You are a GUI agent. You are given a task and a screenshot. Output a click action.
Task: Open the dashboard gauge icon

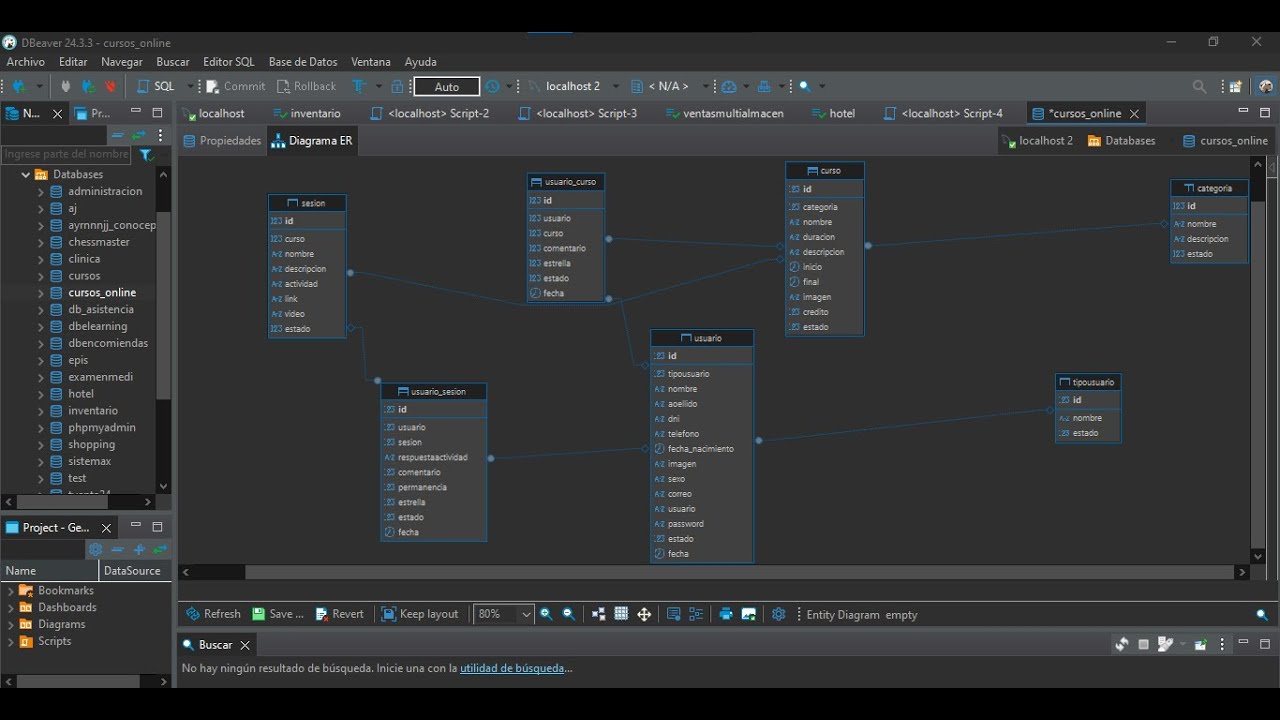[729, 86]
